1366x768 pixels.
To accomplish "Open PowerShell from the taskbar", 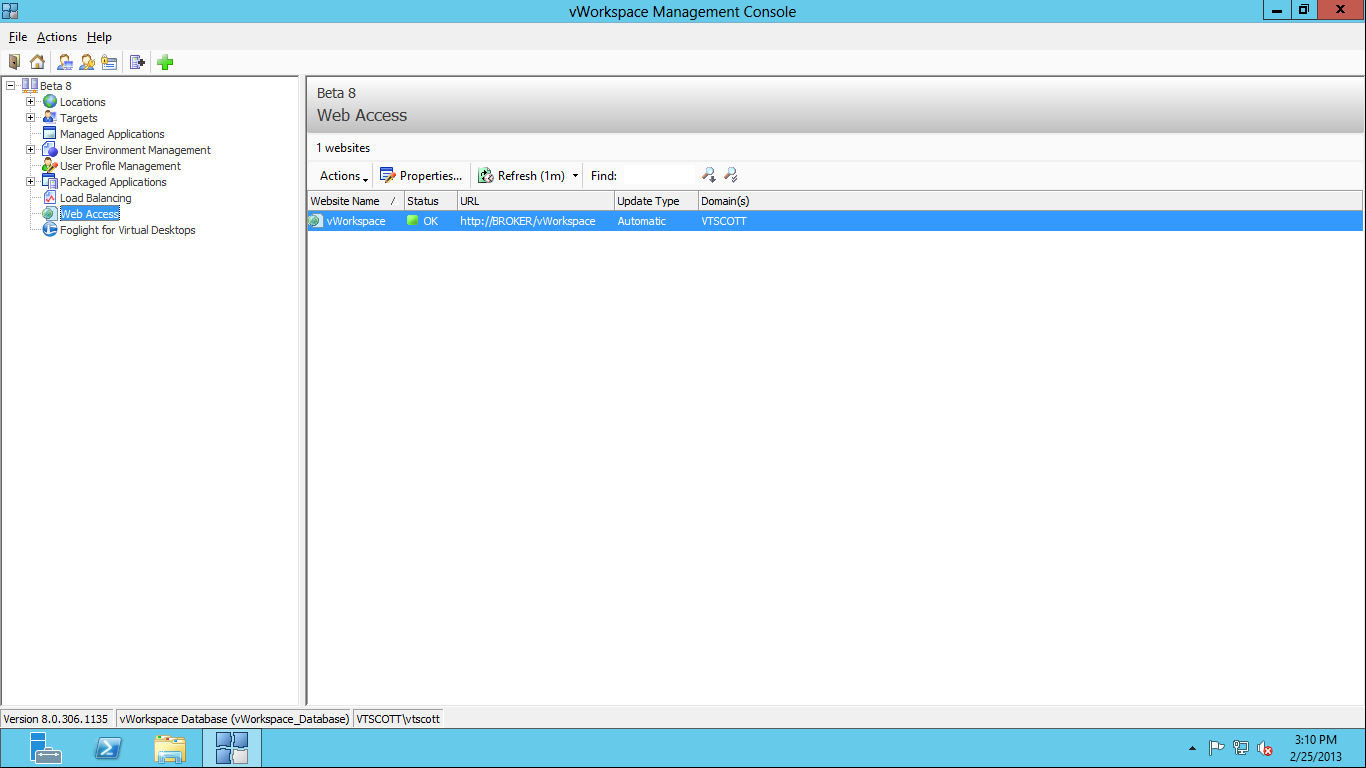I will point(108,748).
